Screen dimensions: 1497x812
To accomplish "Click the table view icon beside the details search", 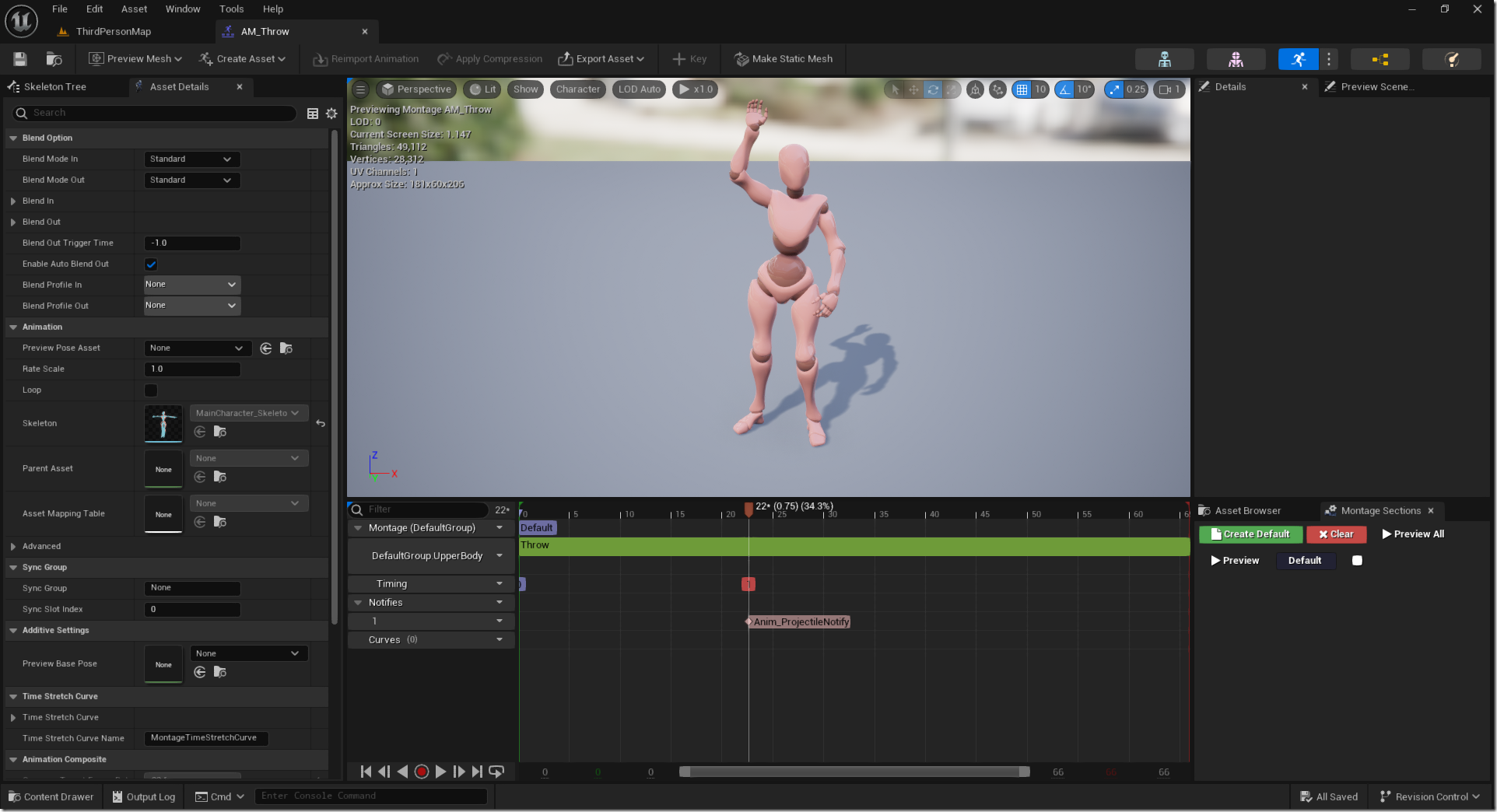I will 313,114.
